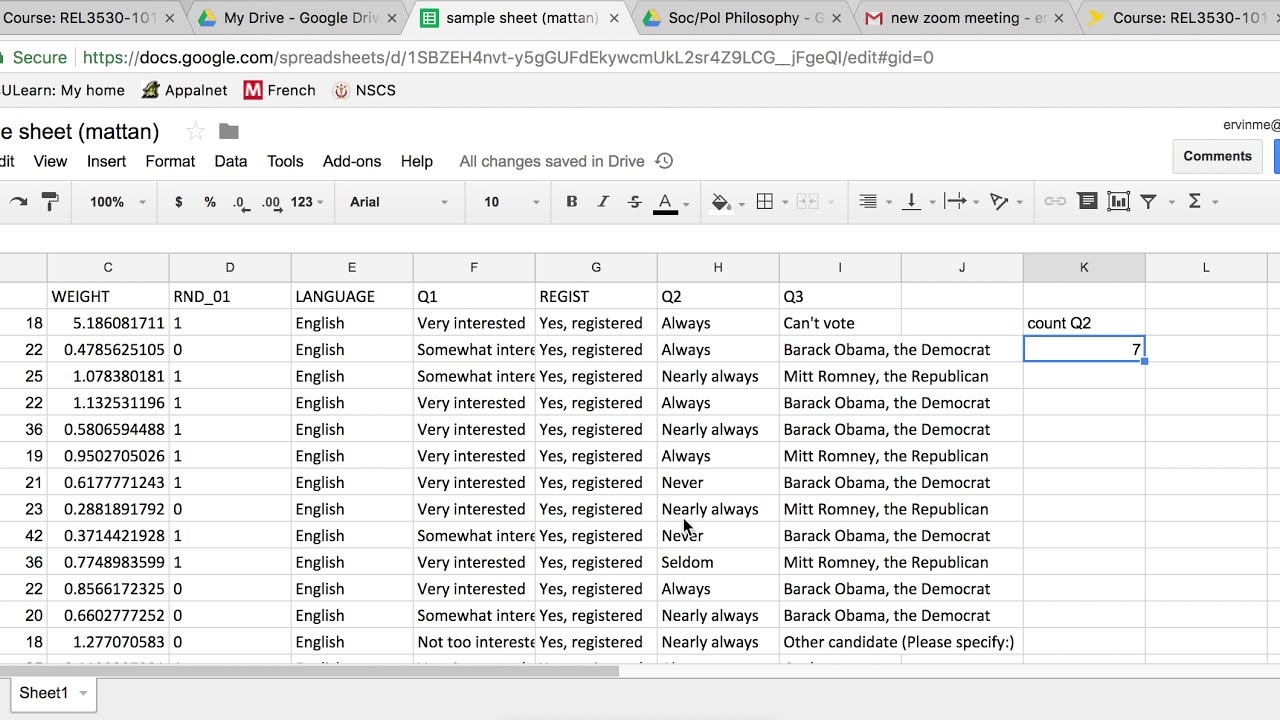
Task: Click the filter funnel icon
Action: (1149, 202)
